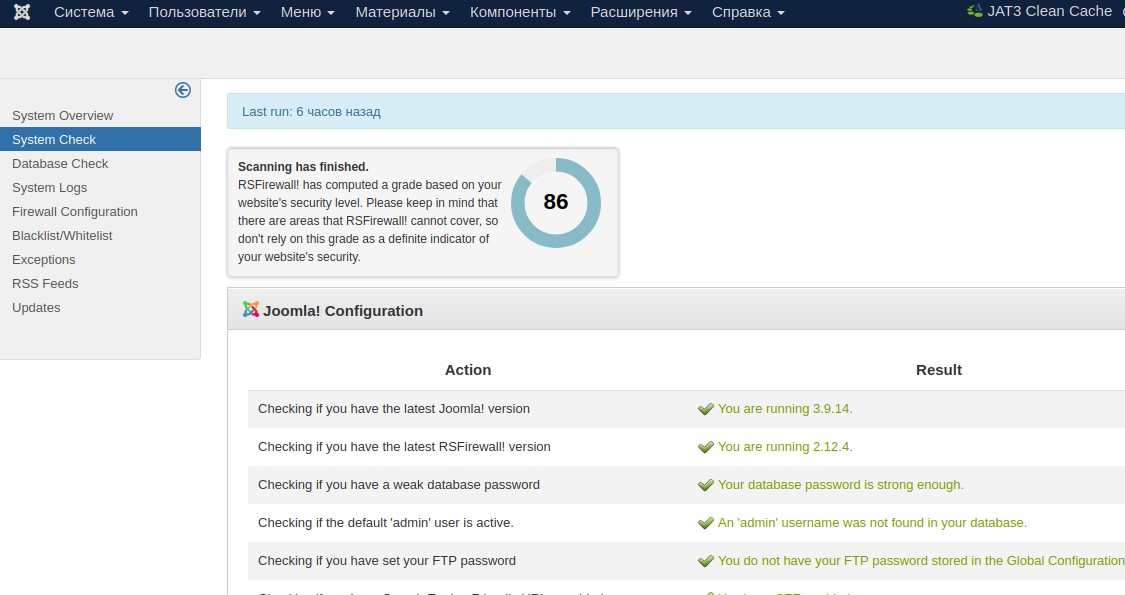The width and height of the screenshot is (1125, 595).
Task: Click 'Checking if you have set your FTP password'
Action: (x=387, y=561)
